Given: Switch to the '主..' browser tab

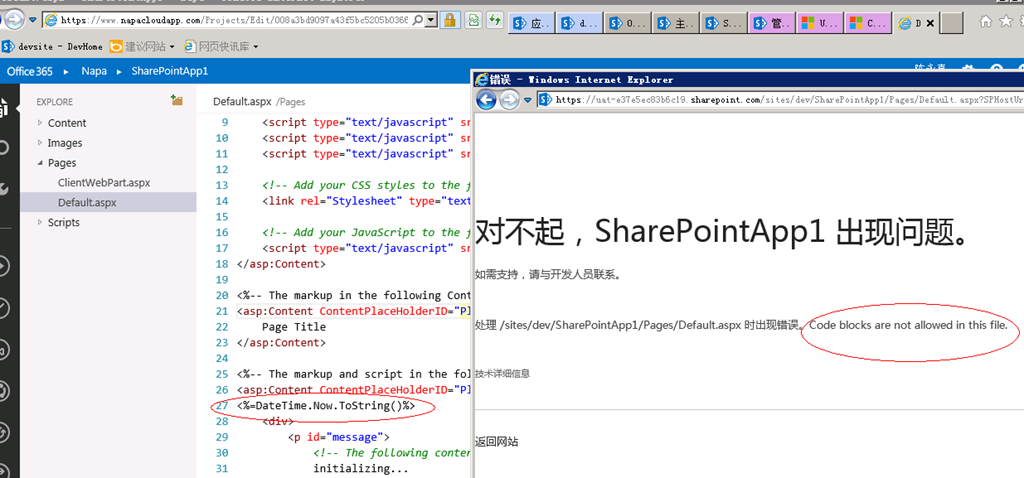Looking at the screenshot, I should (675, 24).
